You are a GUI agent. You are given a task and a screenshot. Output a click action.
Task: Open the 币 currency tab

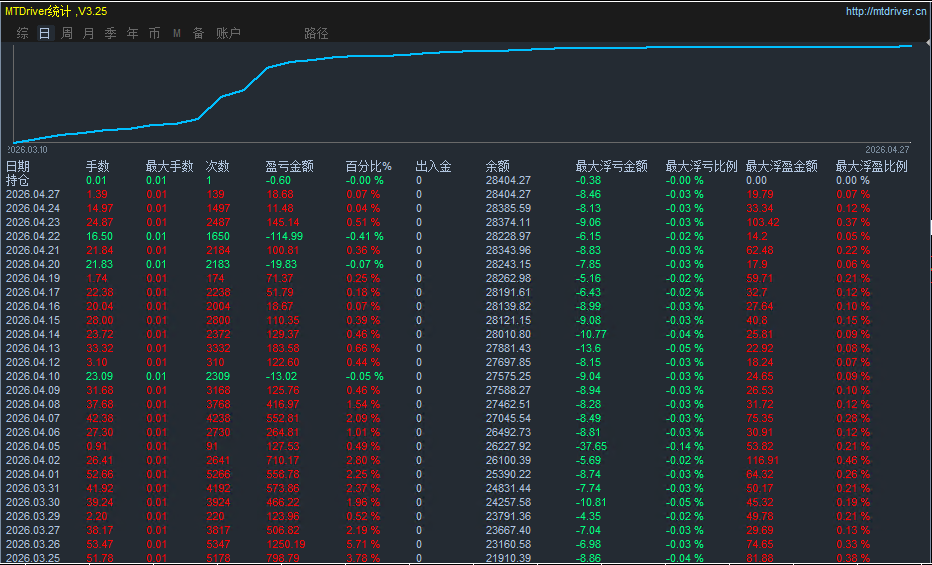(x=155, y=33)
